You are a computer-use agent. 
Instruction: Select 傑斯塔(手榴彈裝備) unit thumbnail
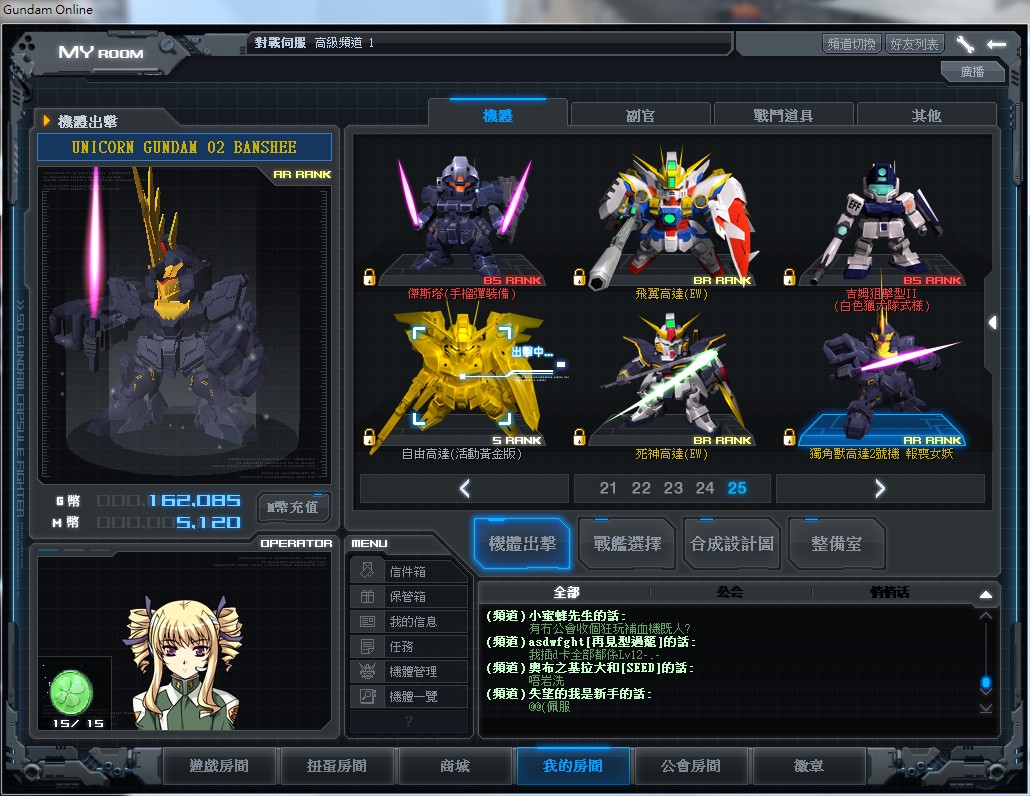pos(462,217)
